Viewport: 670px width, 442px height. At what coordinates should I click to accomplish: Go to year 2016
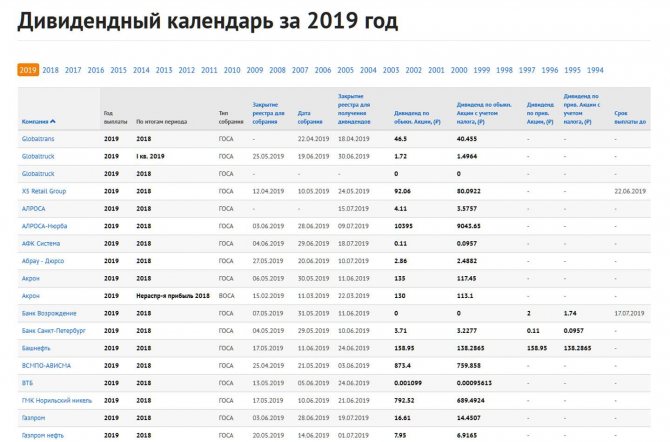coord(96,70)
